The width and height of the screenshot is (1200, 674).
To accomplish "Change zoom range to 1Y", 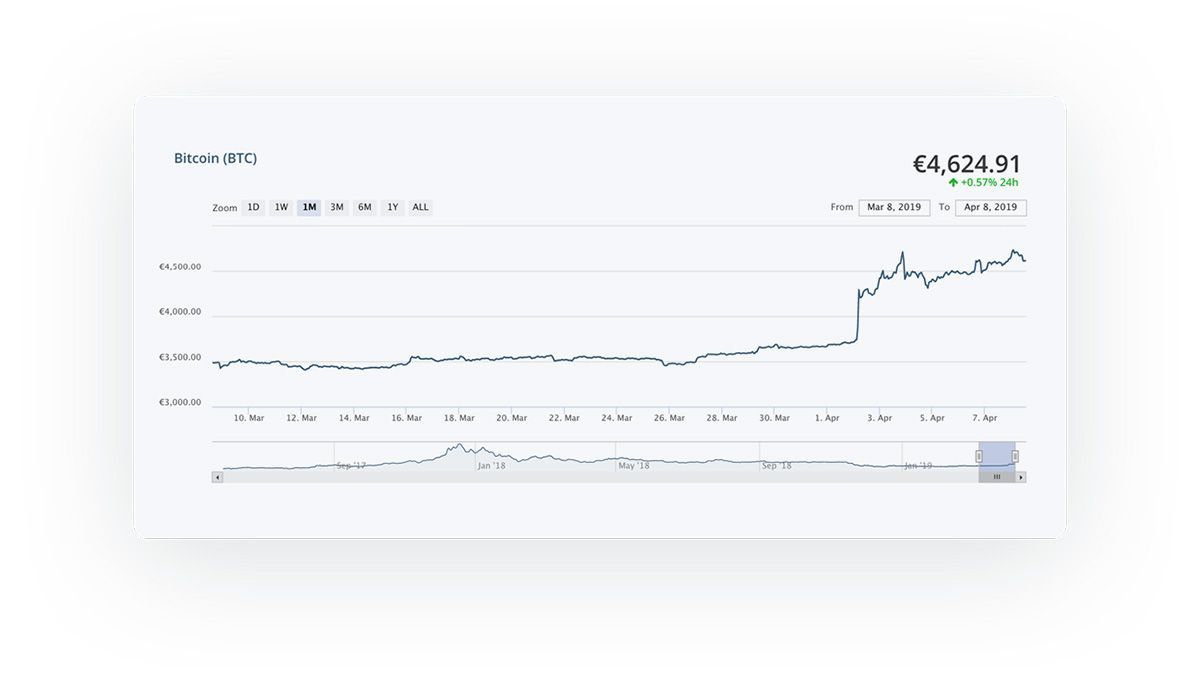I will tap(393, 207).
